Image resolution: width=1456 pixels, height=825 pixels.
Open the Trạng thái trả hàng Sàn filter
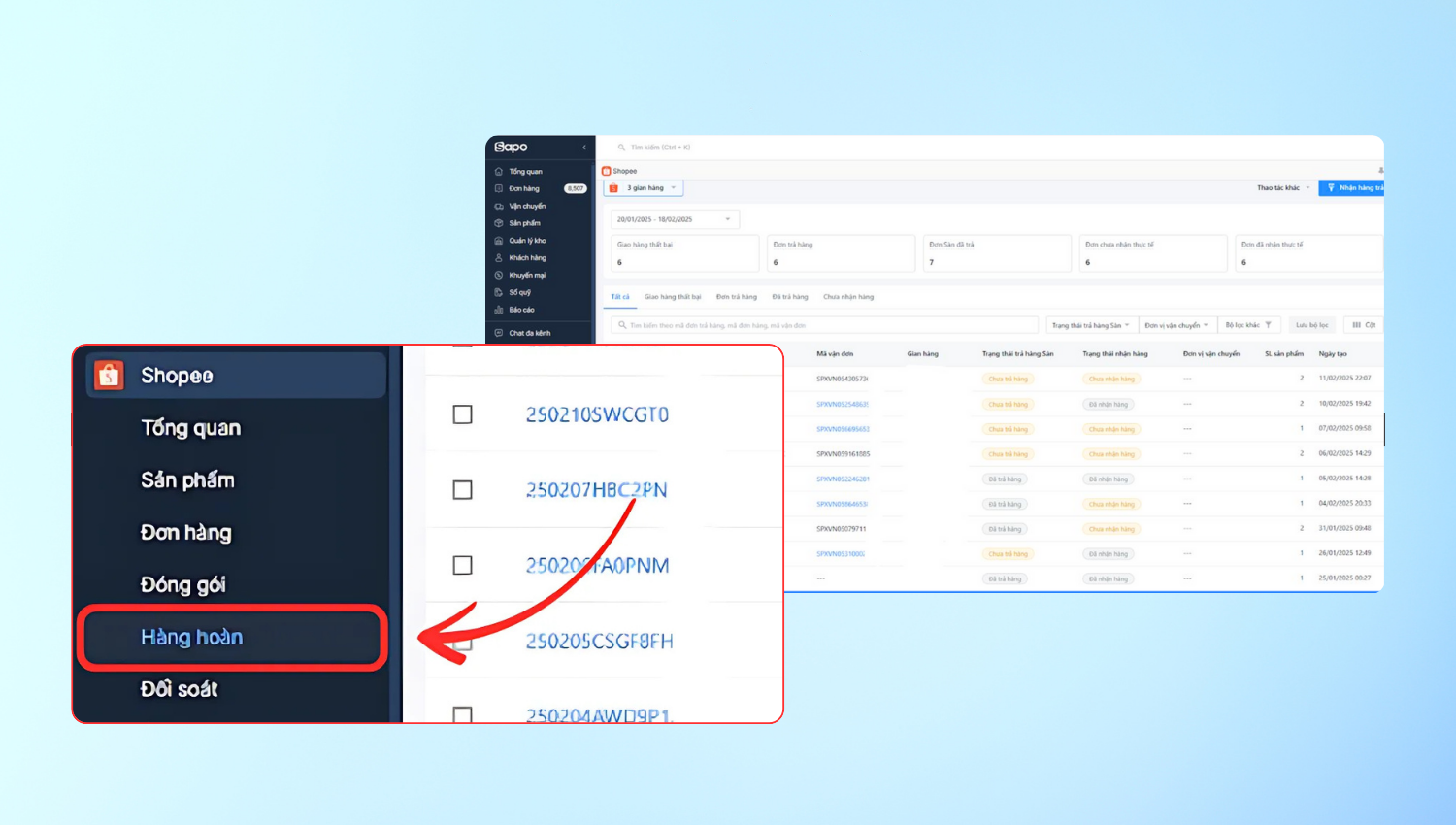click(x=1090, y=325)
